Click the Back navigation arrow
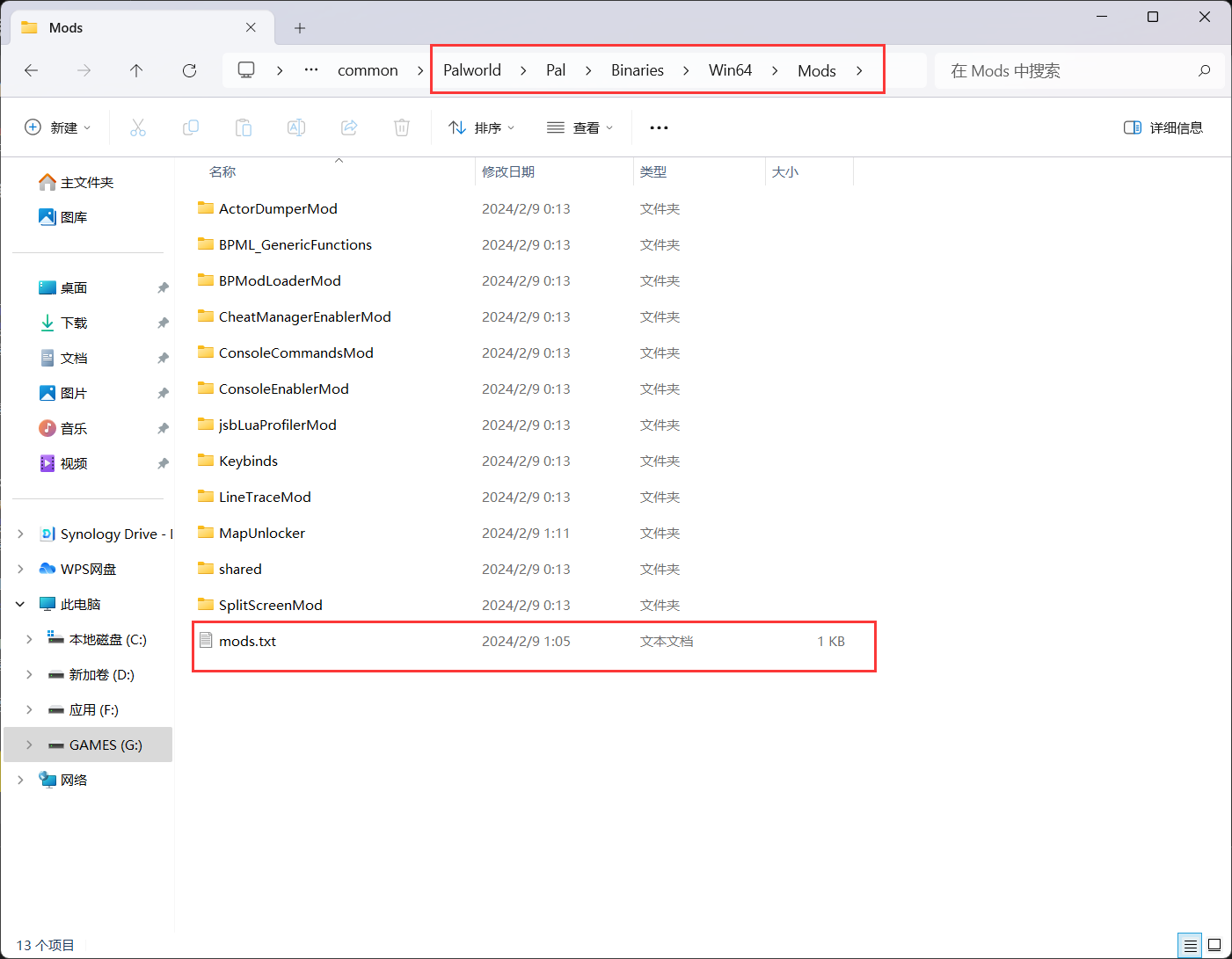The height and width of the screenshot is (959, 1232). pyautogui.click(x=32, y=70)
